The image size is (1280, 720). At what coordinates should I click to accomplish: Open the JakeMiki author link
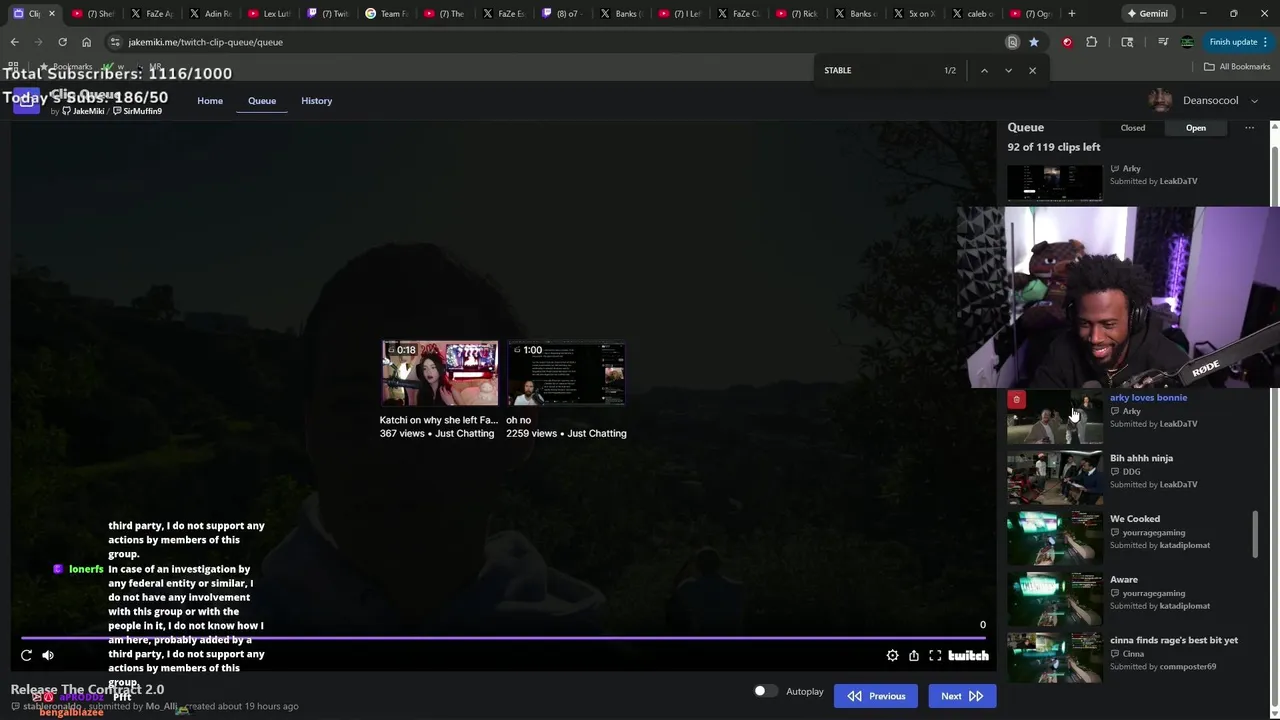83,111
